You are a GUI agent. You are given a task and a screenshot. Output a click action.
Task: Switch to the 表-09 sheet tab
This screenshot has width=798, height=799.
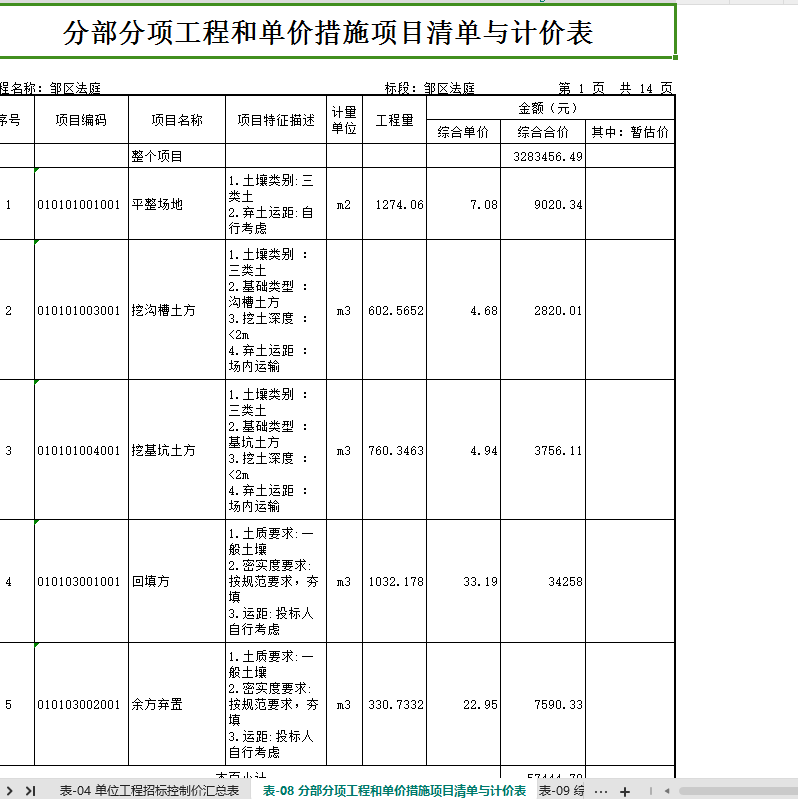click(x=562, y=791)
